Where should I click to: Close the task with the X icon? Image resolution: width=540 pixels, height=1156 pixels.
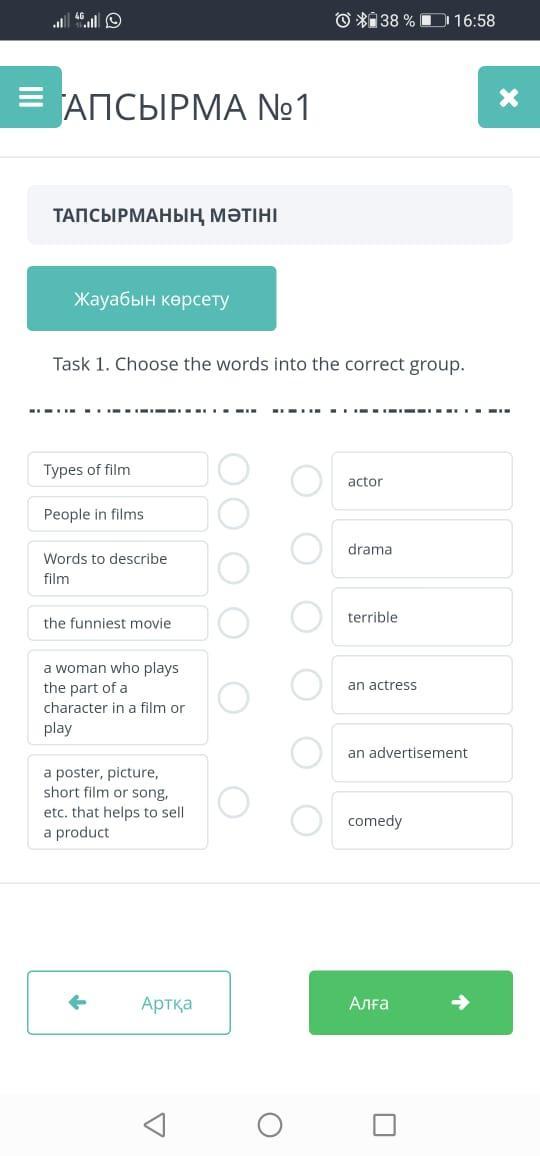508,97
